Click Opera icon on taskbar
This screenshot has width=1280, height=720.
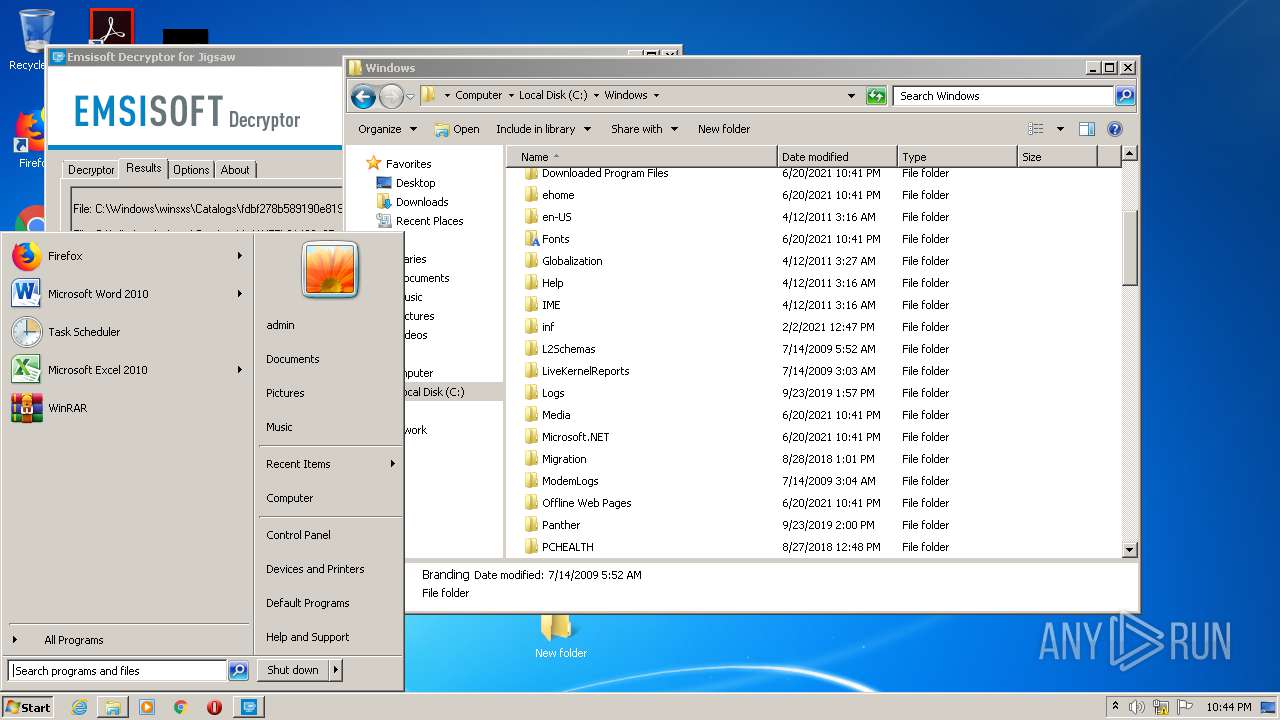(x=214, y=707)
